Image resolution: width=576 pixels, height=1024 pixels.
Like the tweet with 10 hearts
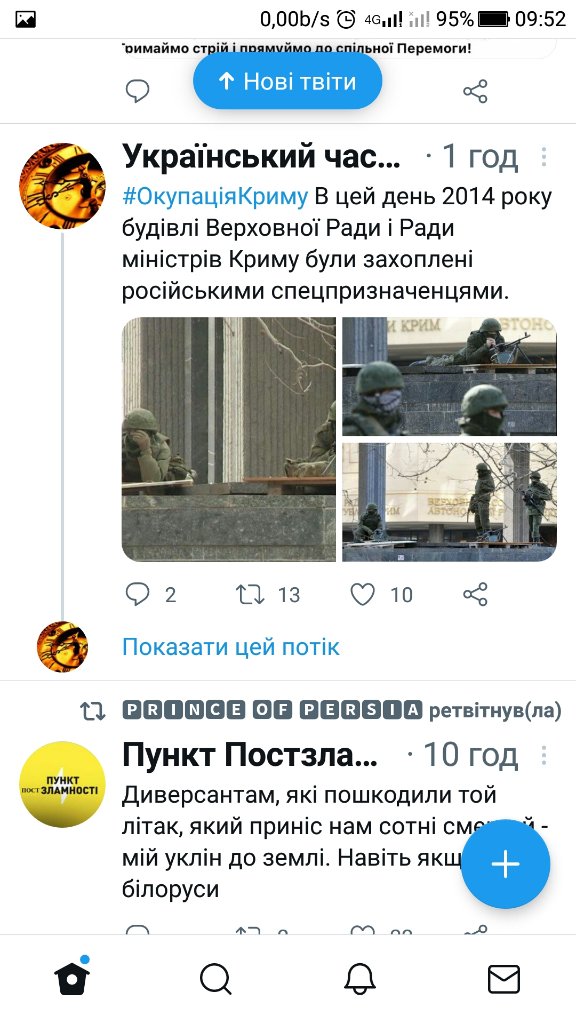(x=362, y=594)
